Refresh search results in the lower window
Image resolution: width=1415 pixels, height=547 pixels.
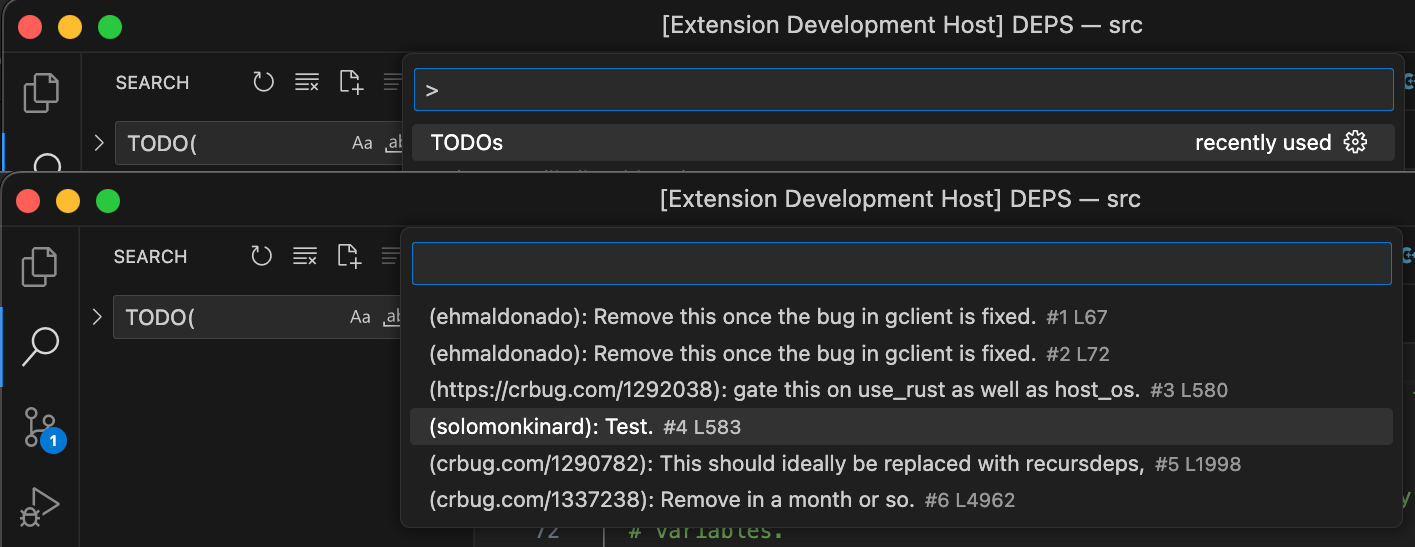coord(262,257)
